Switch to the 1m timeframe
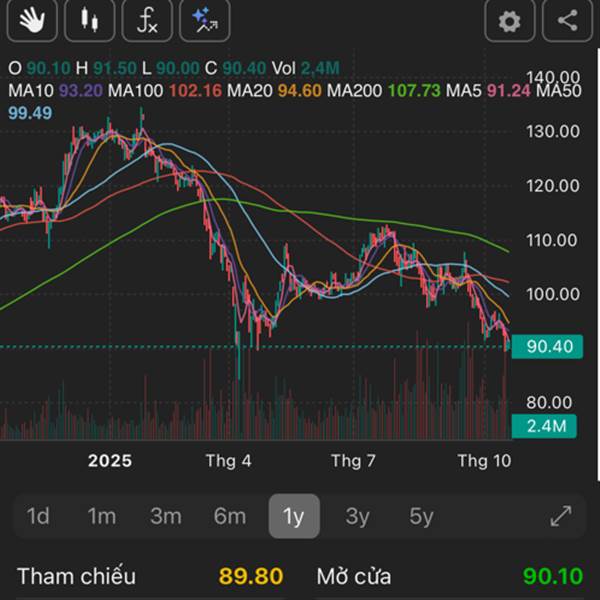The width and height of the screenshot is (600, 600). [102, 516]
